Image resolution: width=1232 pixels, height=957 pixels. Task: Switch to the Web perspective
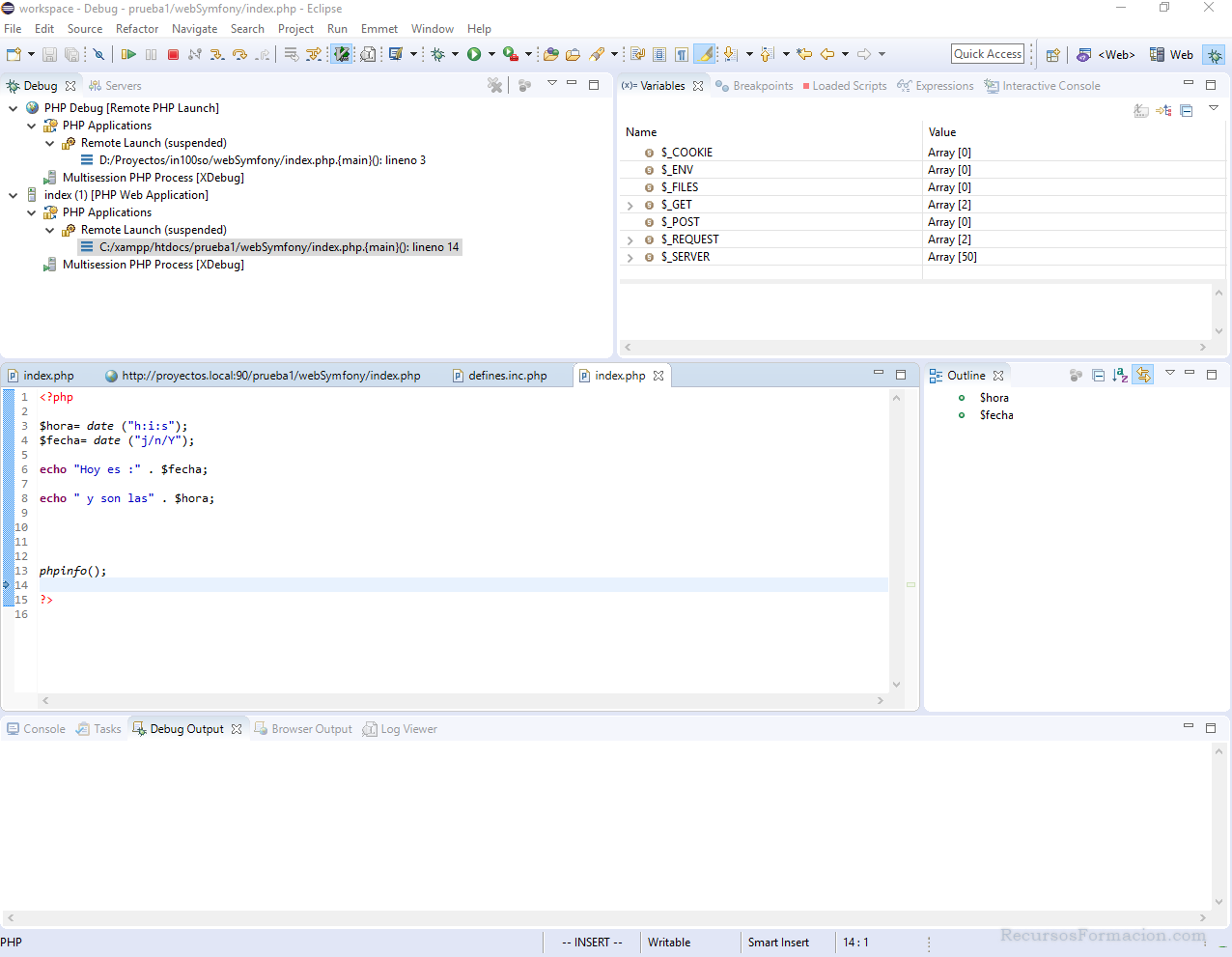tap(1171, 55)
